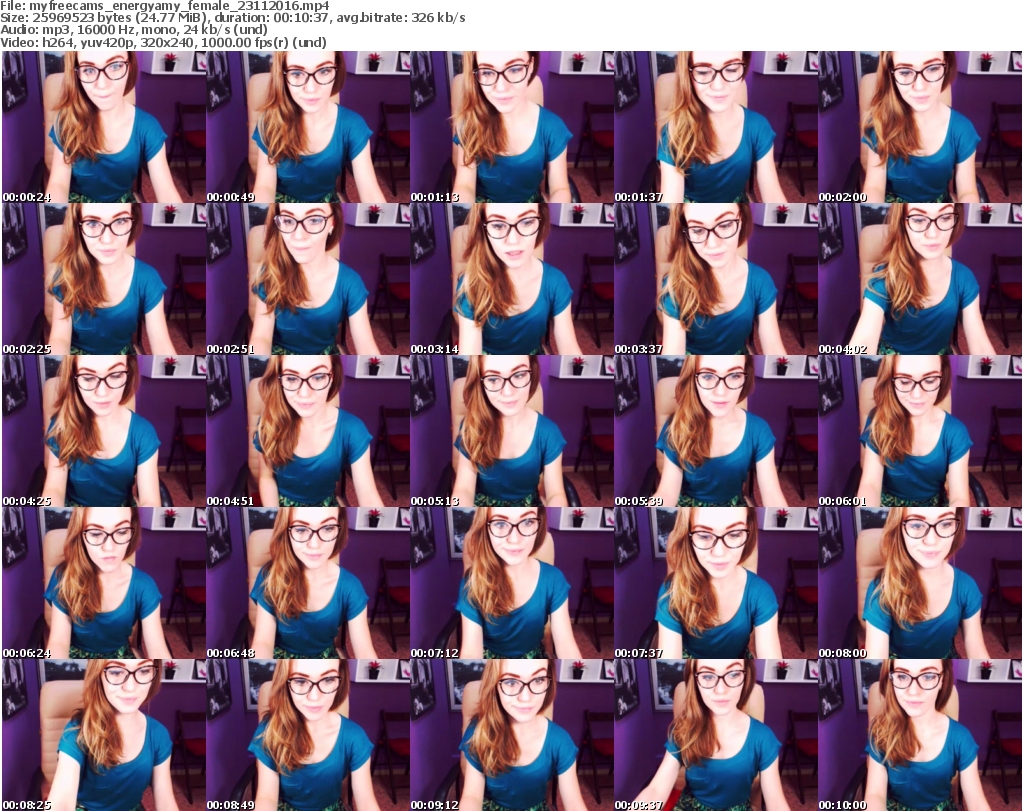Choose the frame at 00:09:37
The height and width of the screenshot is (811, 1024).
coord(716,735)
